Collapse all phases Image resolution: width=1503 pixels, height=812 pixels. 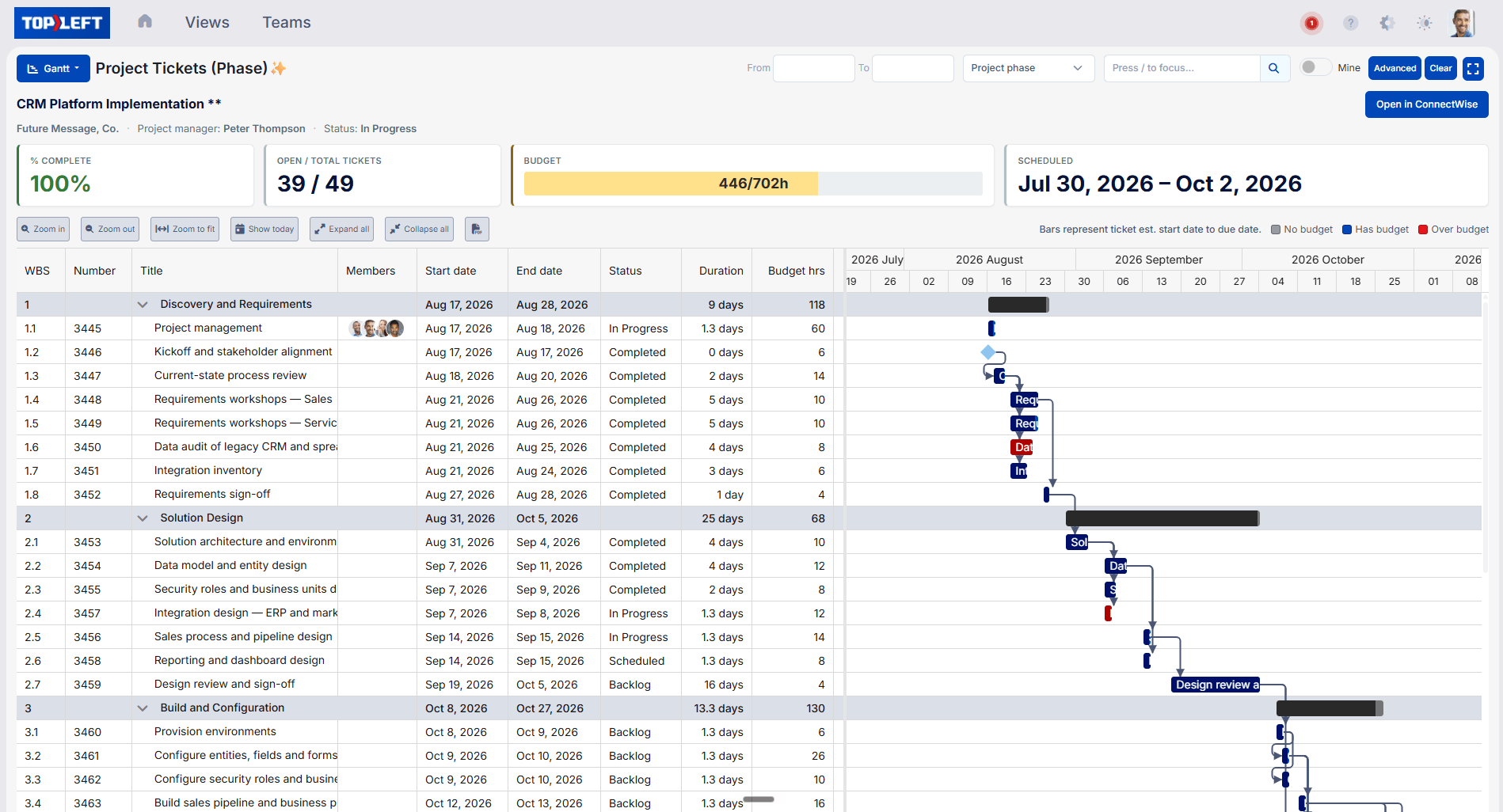click(419, 229)
